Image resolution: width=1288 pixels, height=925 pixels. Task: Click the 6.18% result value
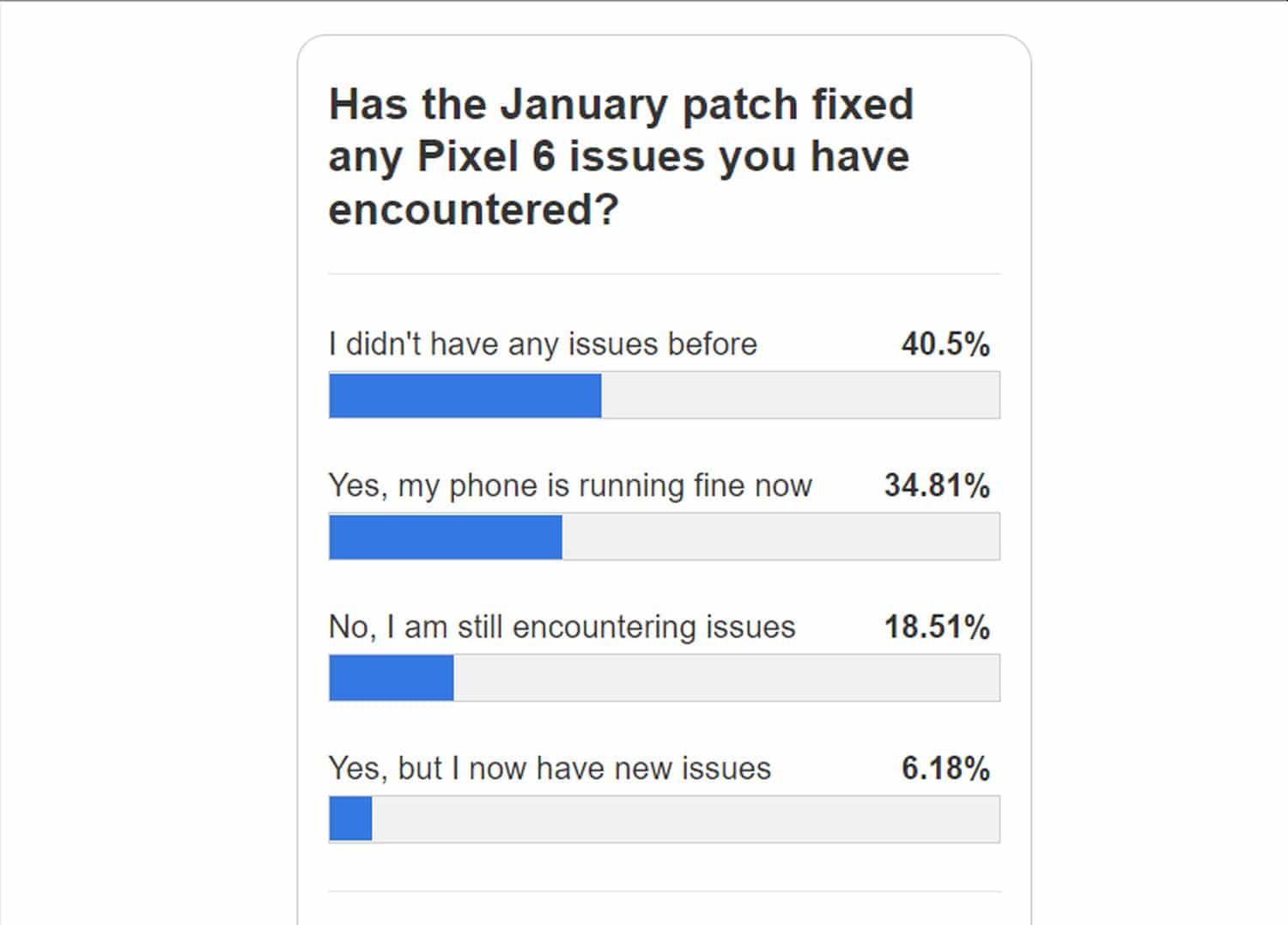[945, 769]
